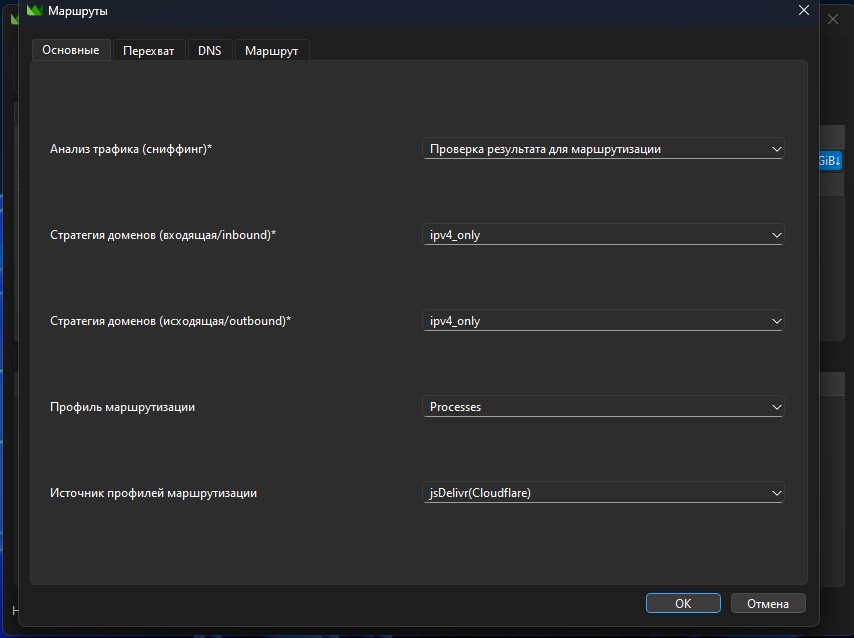Expand the traffic sniffing analysis dropdown
This screenshot has width=854, height=638.
[x=603, y=149]
